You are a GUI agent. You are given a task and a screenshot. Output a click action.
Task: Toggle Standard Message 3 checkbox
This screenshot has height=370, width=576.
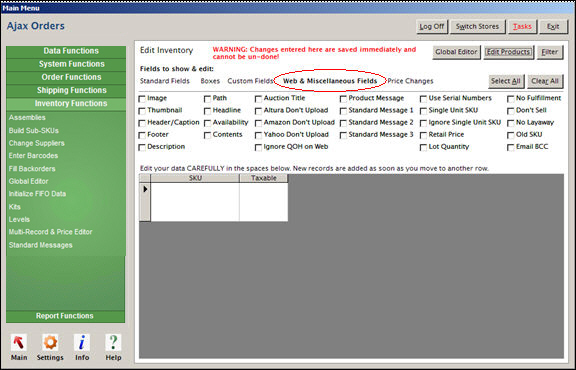343,135
